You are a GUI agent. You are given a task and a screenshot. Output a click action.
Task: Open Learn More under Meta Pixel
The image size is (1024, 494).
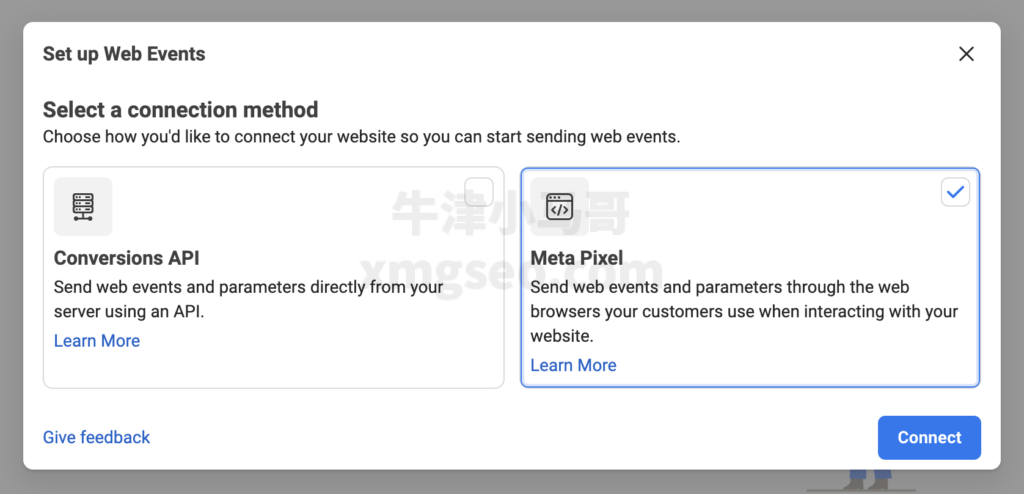[x=573, y=365]
